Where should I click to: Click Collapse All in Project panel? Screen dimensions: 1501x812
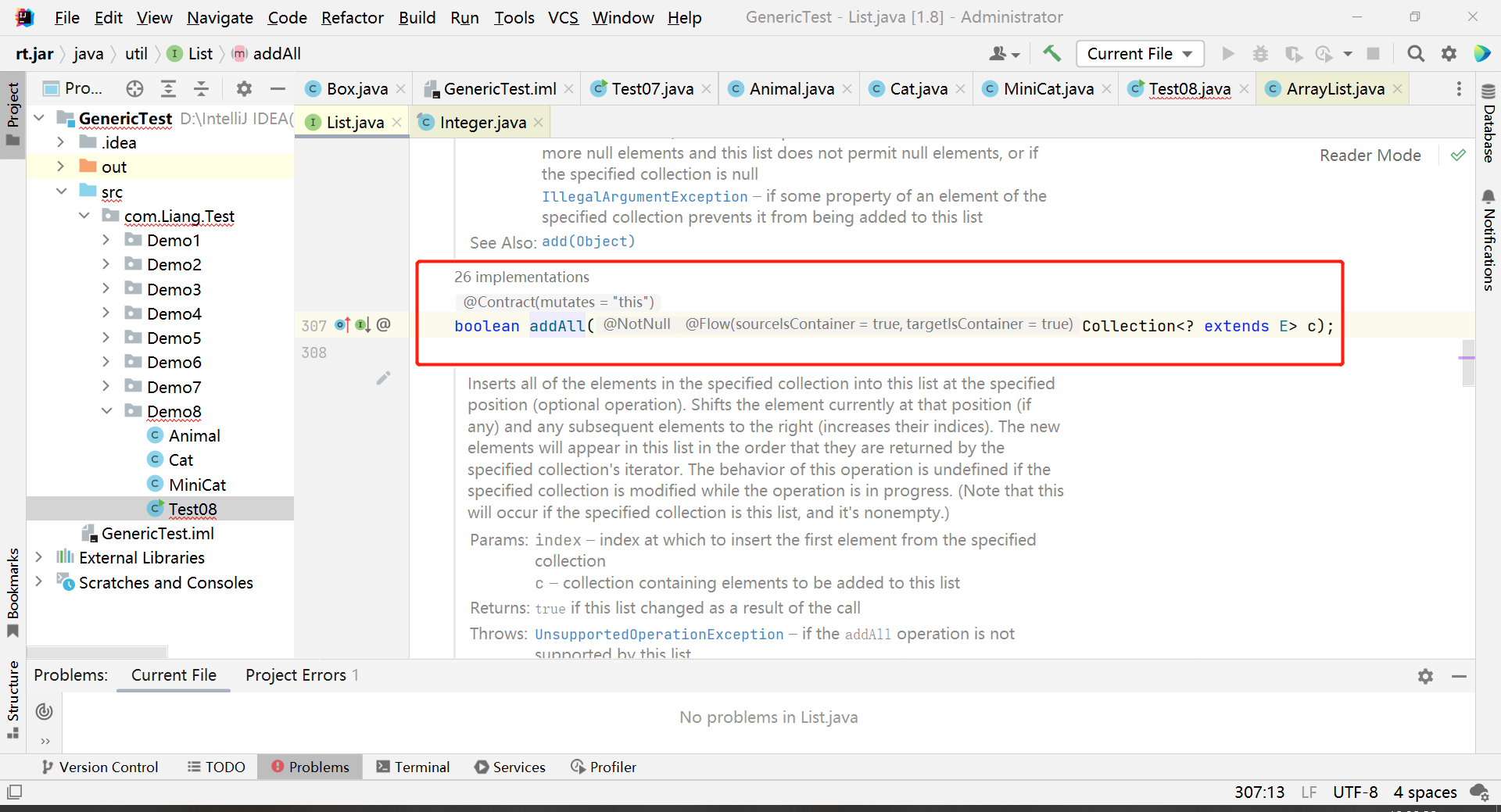[x=201, y=88]
